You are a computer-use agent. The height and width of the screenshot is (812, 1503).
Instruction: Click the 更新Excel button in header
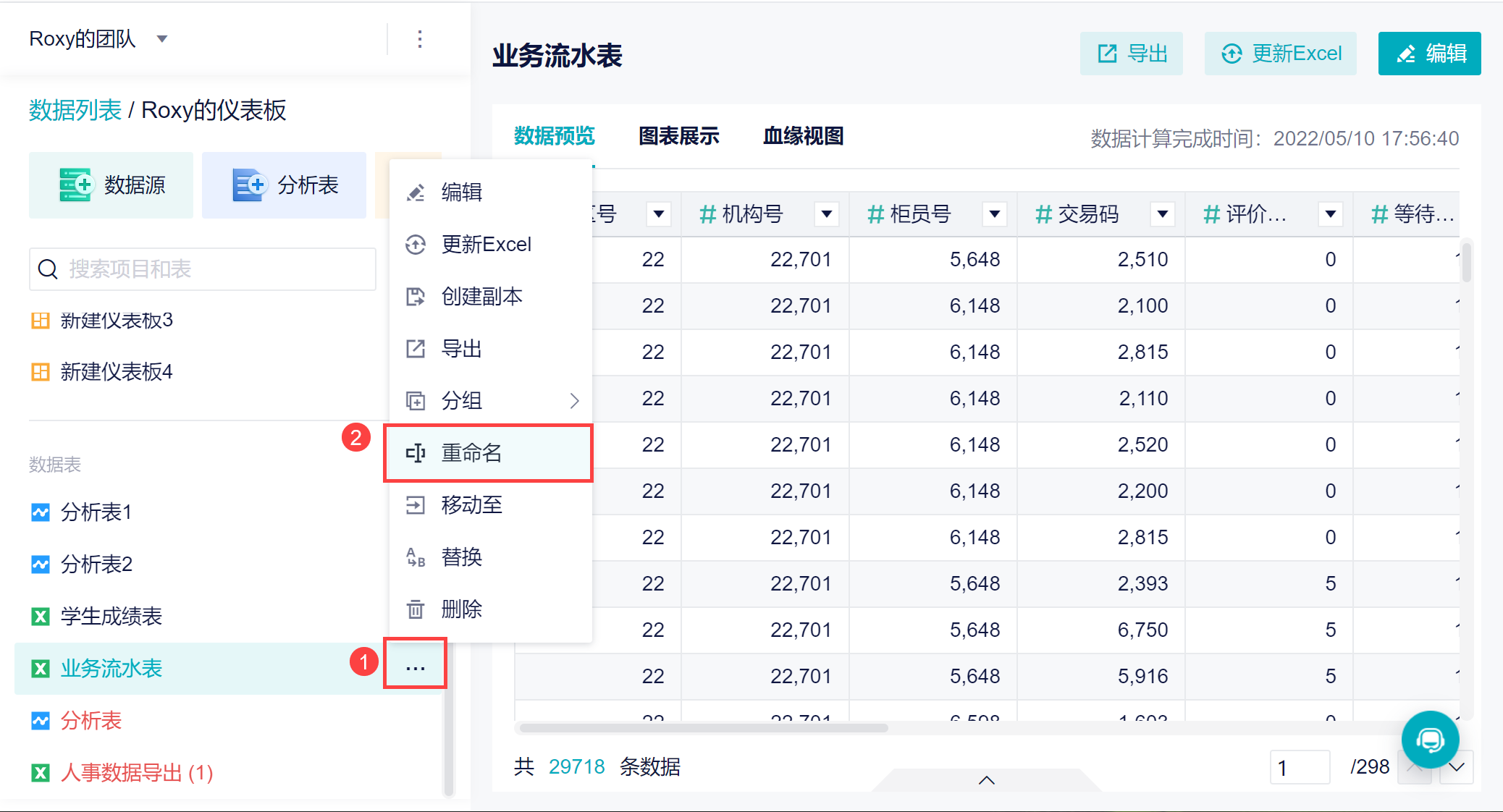coord(1281,54)
